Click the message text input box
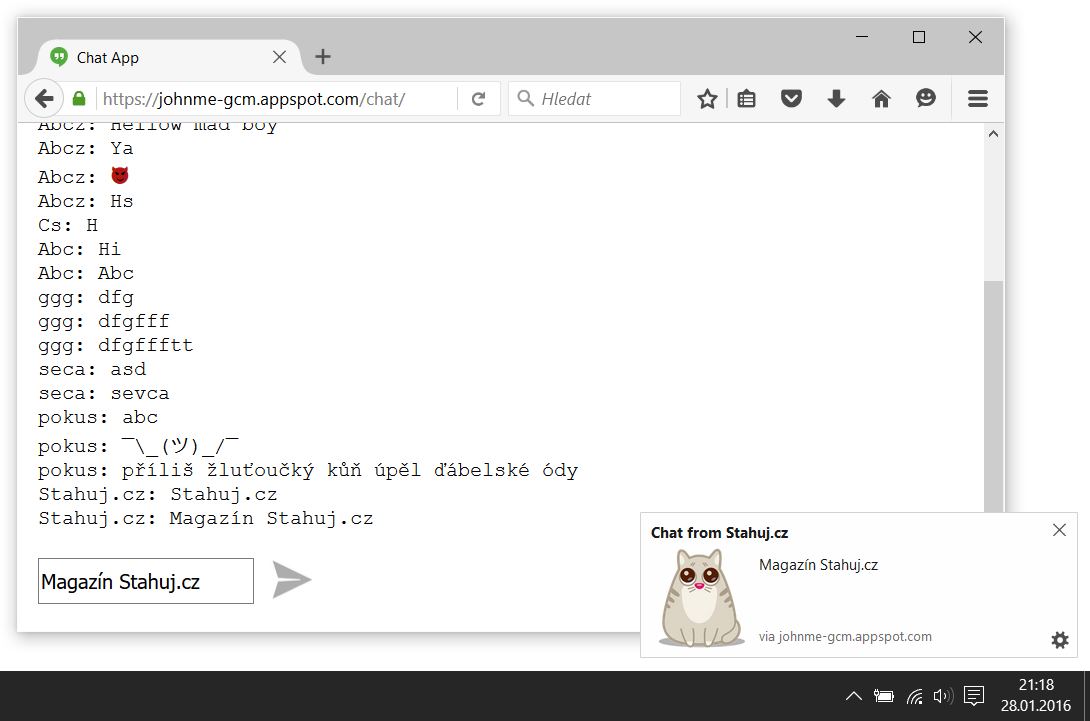The width and height of the screenshot is (1090, 721). (146, 581)
